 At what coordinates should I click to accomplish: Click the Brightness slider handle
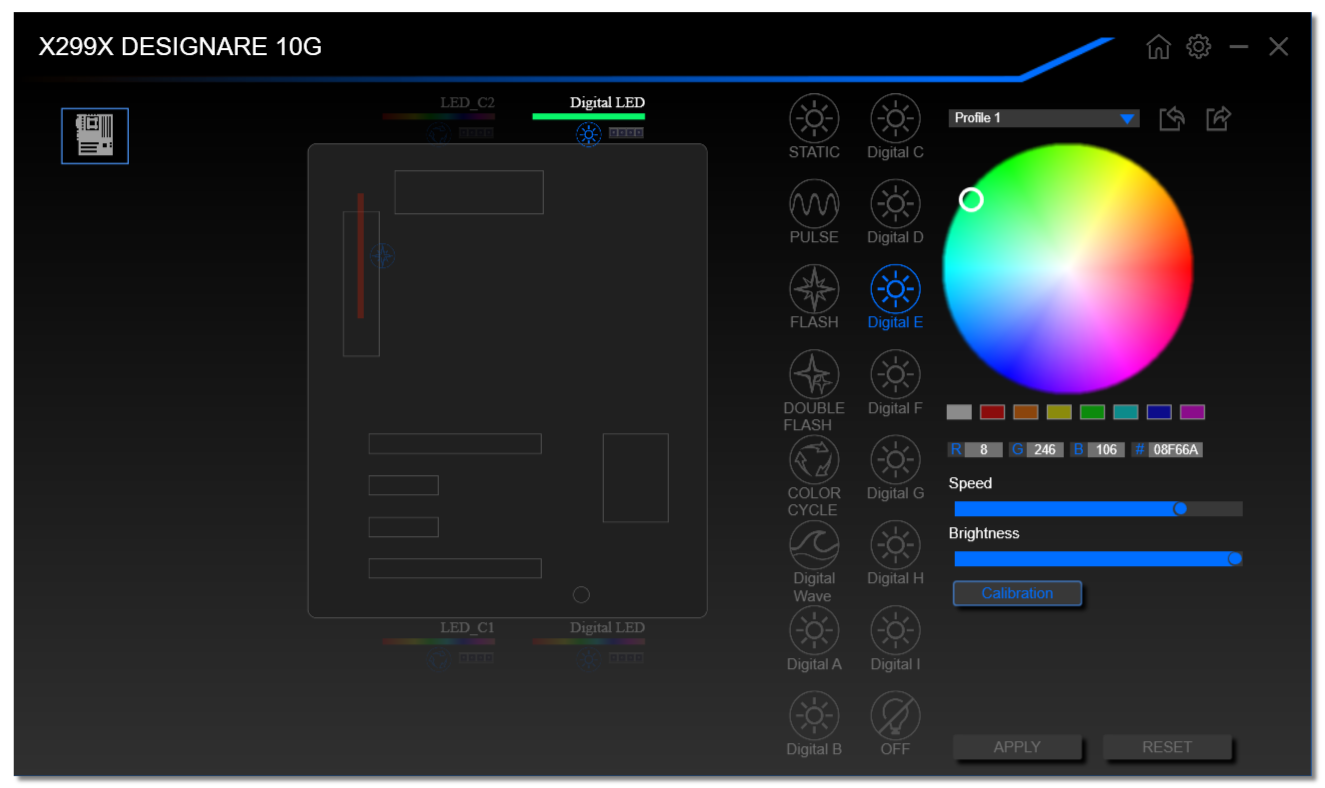tap(1235, 559)
